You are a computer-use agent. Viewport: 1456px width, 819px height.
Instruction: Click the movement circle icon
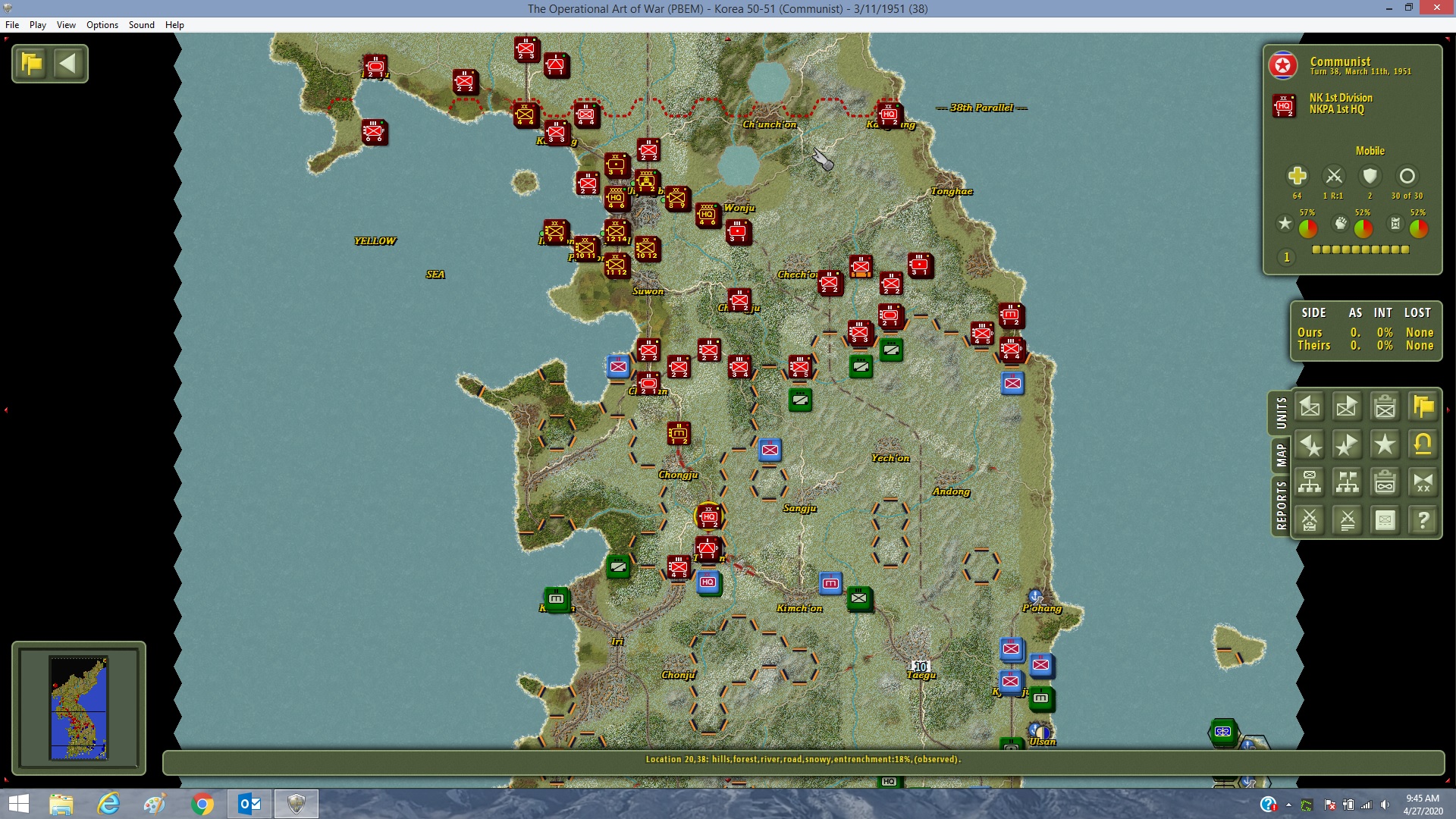click(1407, 176)
